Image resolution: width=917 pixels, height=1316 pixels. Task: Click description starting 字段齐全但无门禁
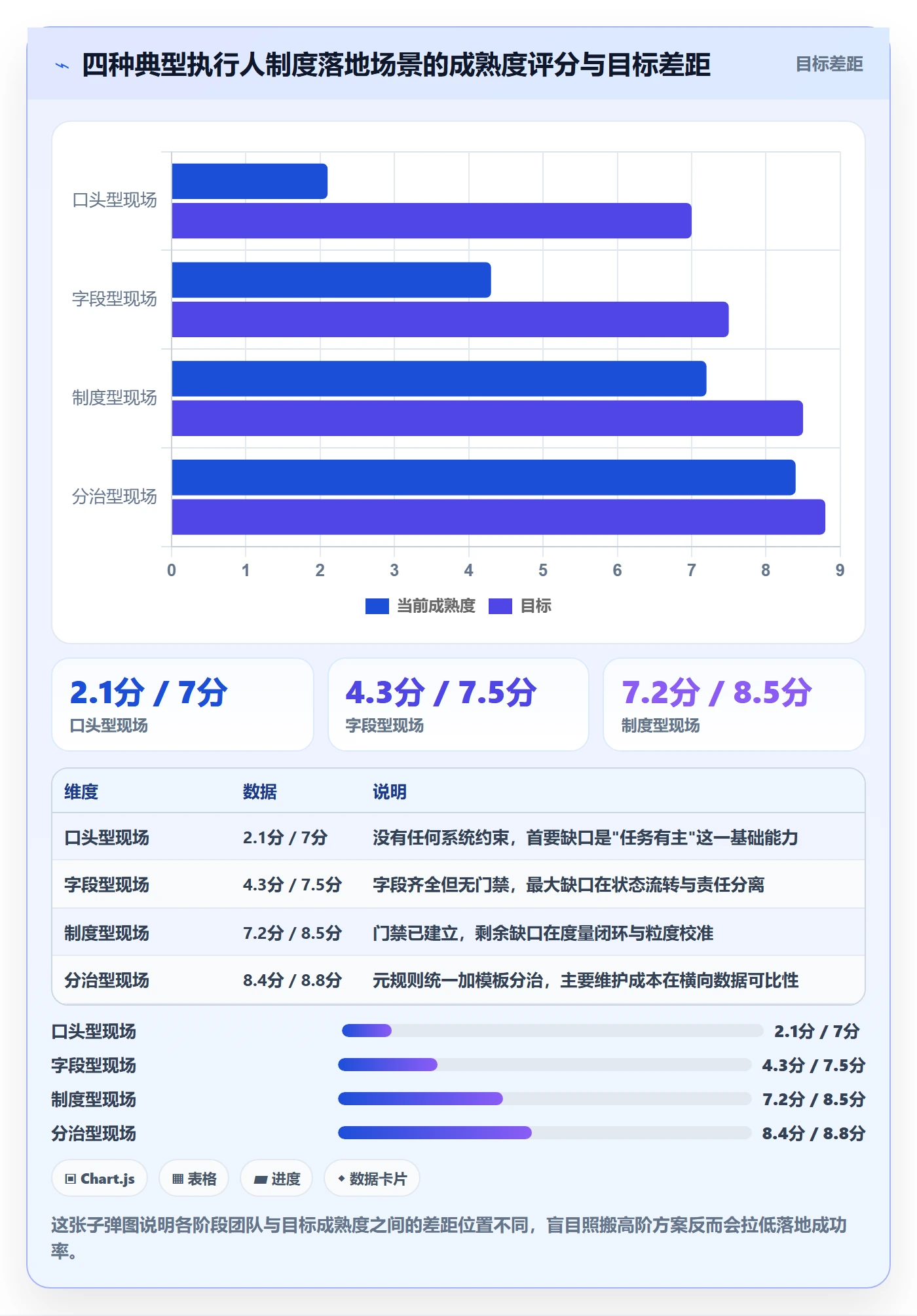coord(569,885)
